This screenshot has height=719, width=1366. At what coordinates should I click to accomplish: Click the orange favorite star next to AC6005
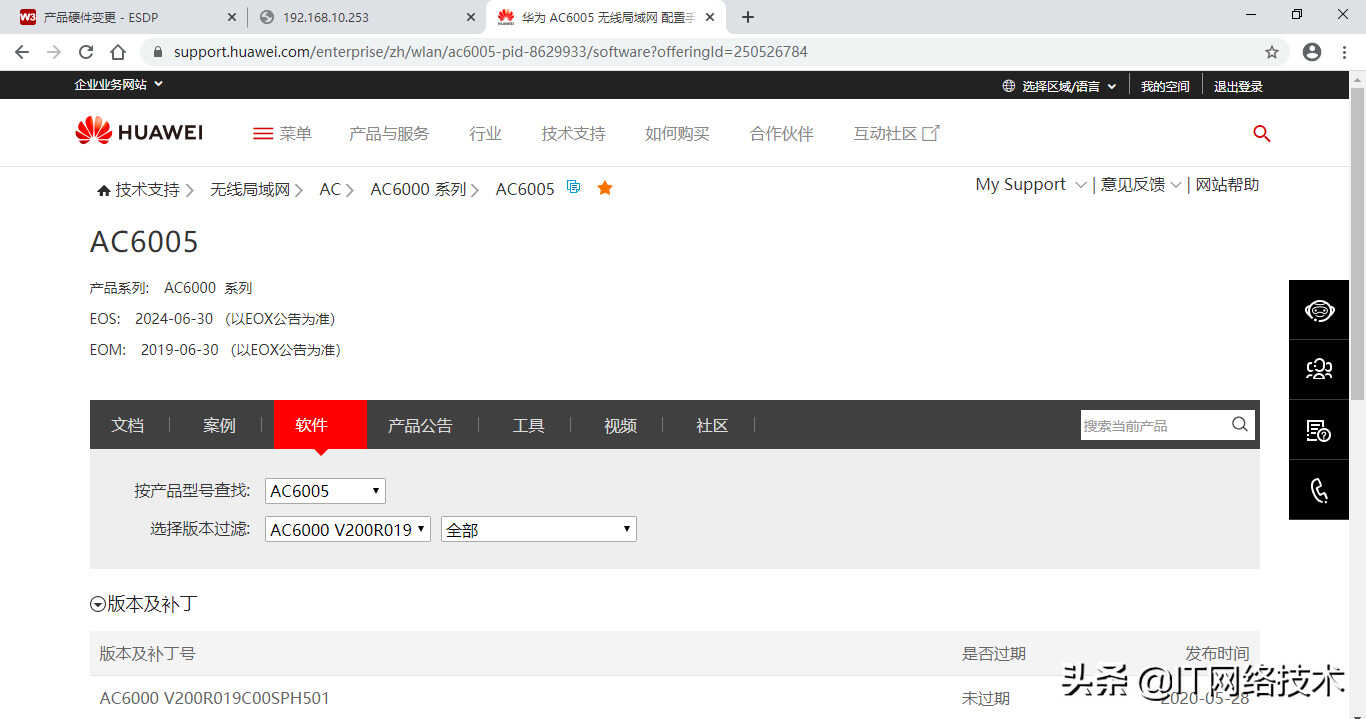604,187
